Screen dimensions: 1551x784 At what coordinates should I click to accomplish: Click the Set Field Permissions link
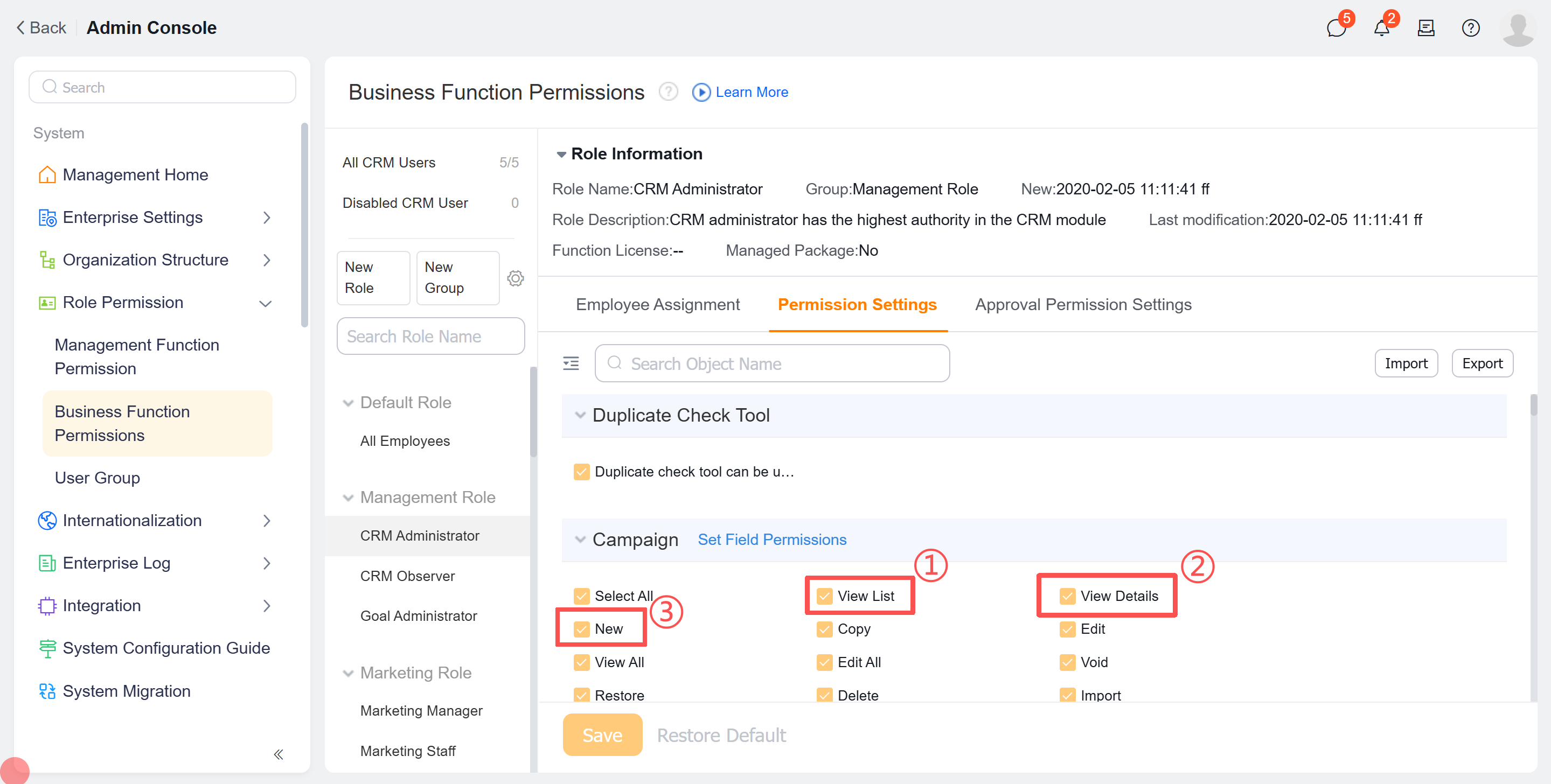pos(772,539)
